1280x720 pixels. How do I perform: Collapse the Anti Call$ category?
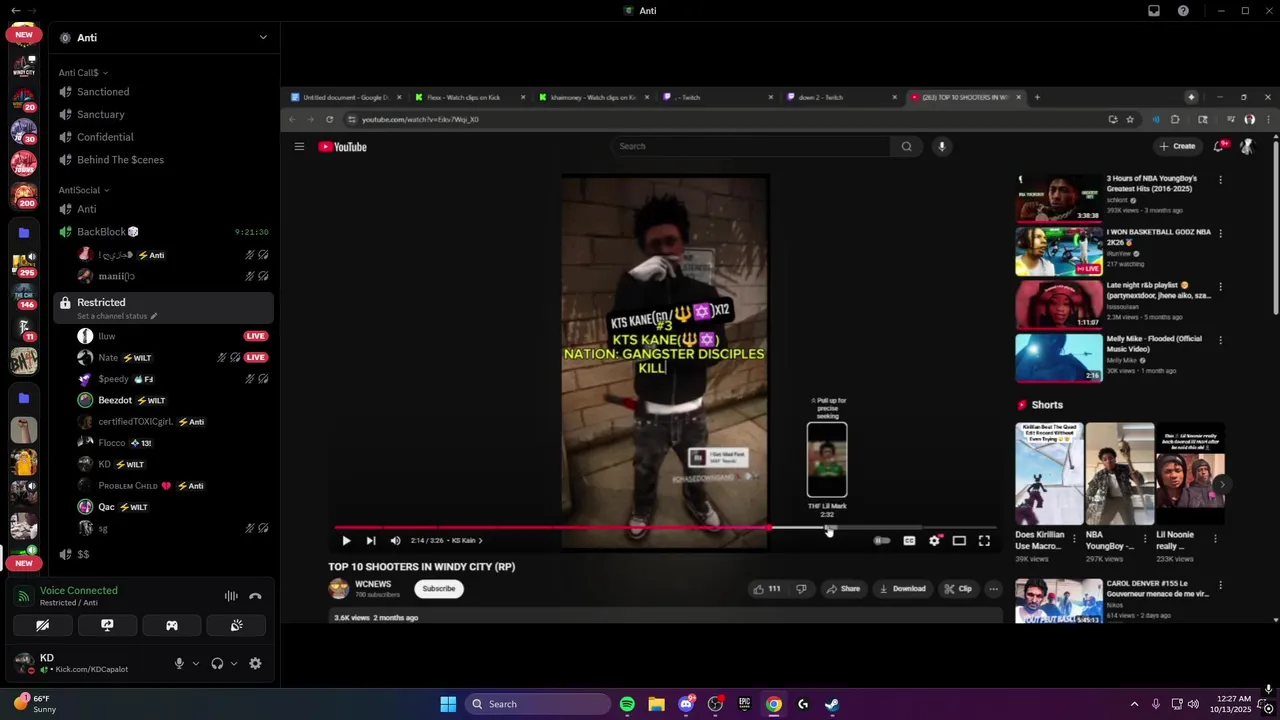coord(83,72)
